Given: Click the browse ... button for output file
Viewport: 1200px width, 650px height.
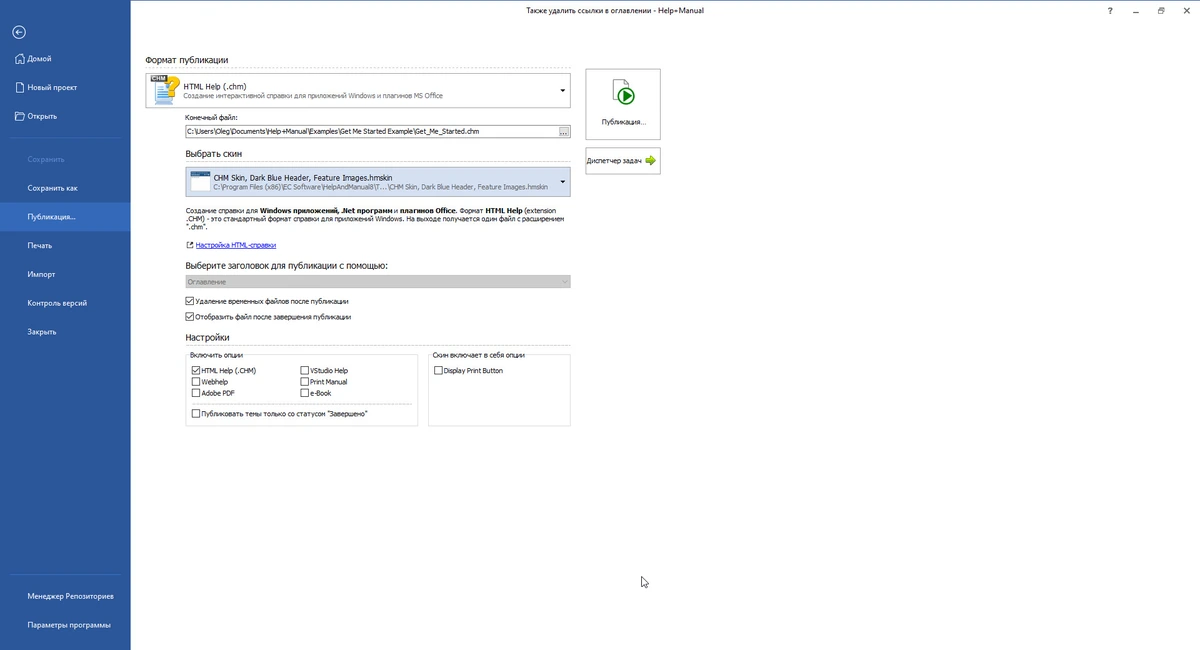Looking at the screenshot, I should [564, 132].
